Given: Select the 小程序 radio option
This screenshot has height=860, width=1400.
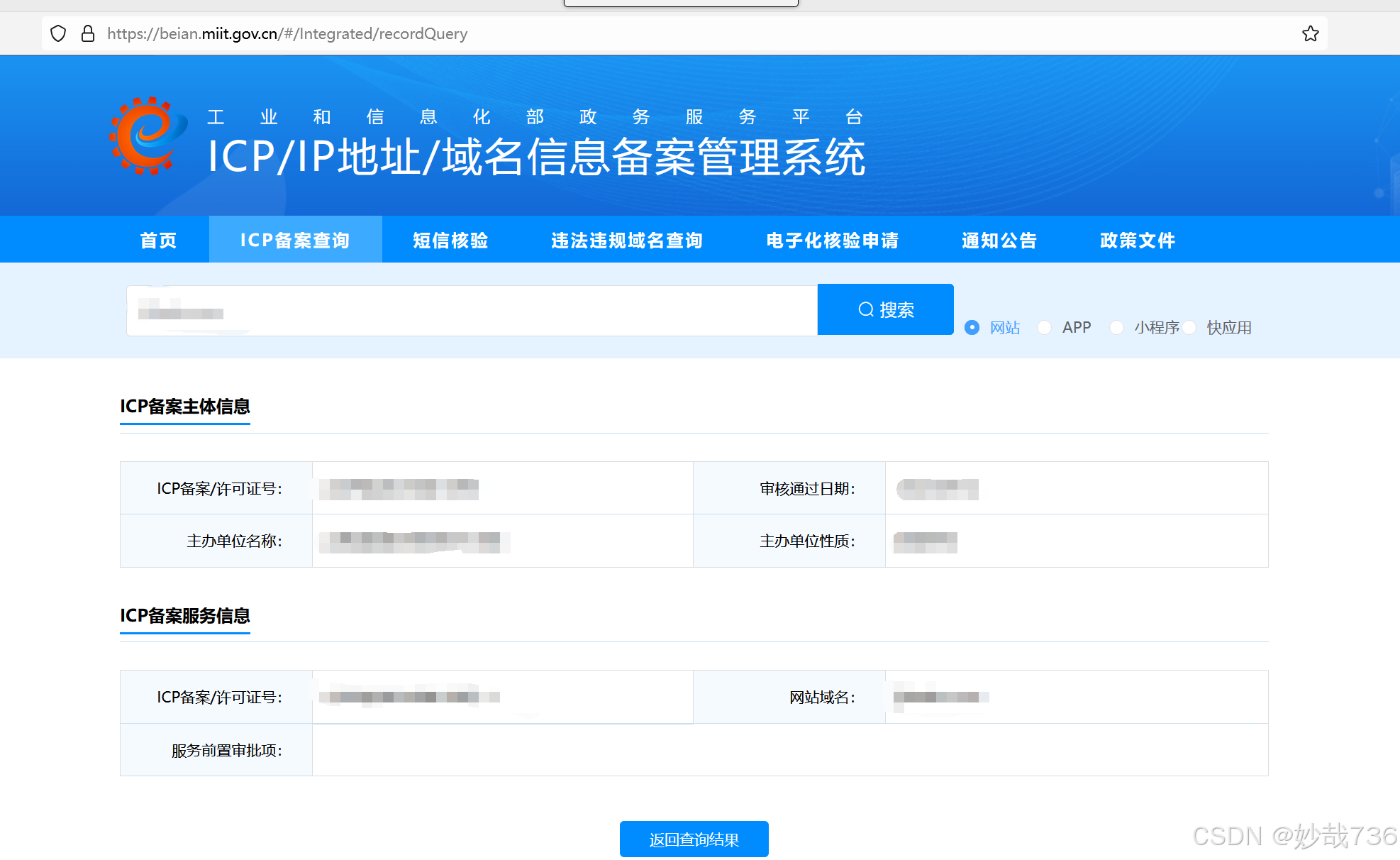Looking at the screenshot, I should [x=1116, y=327].
